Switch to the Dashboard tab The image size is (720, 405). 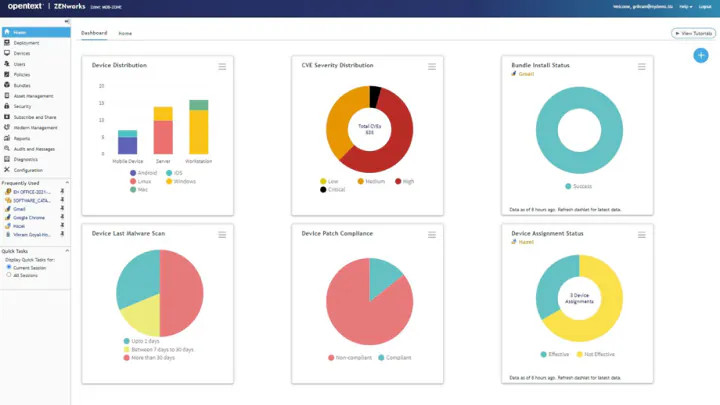pyautogui.click(x=94, y=33)
